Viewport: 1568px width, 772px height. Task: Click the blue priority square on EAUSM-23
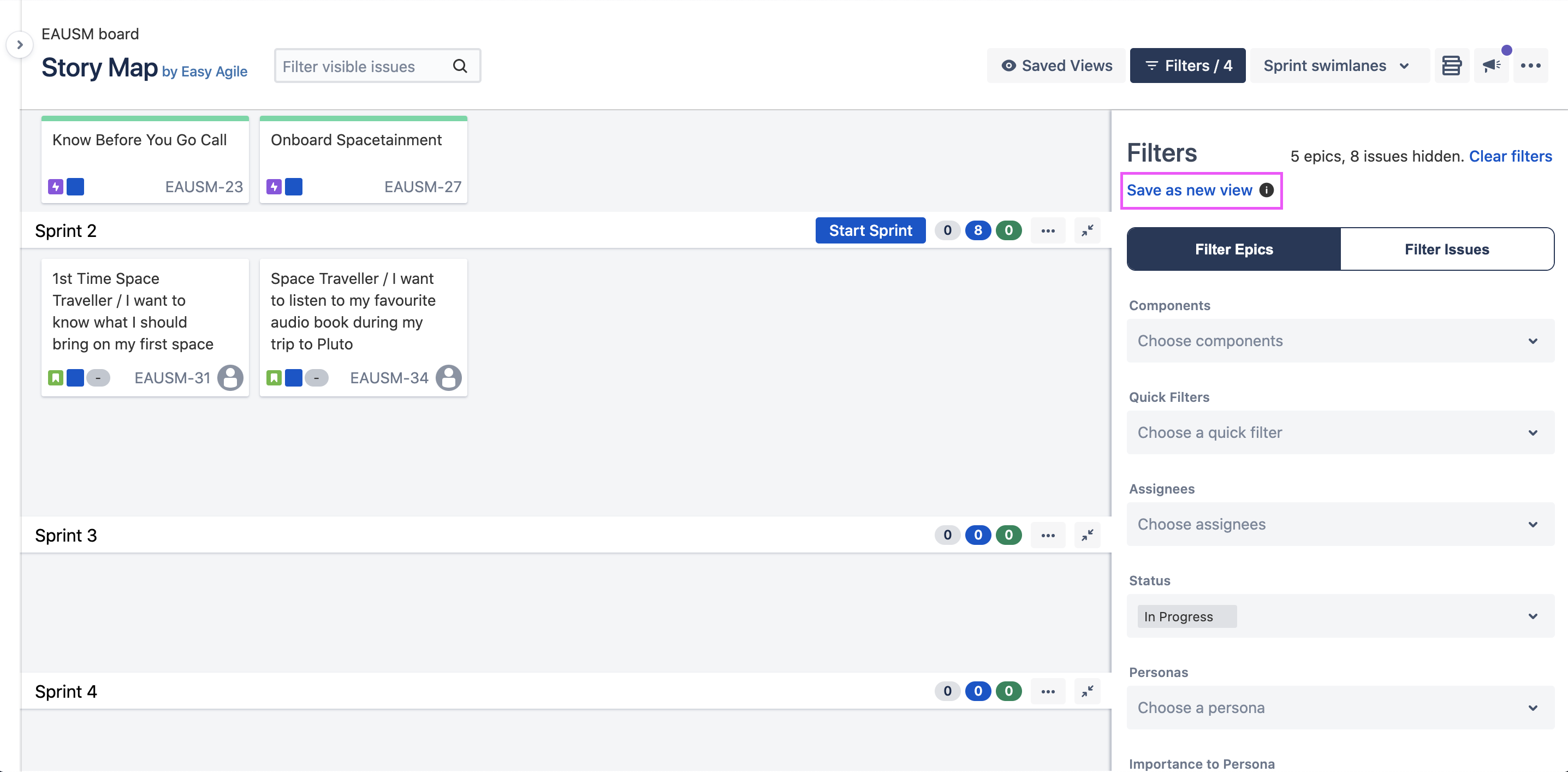point(75,187)
